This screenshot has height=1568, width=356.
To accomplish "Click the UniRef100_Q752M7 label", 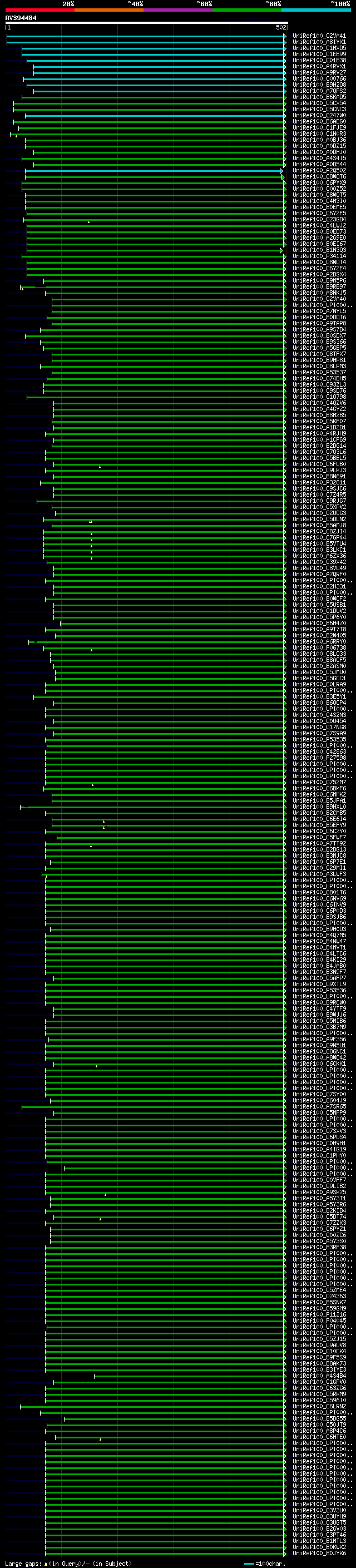I will (x=319, y=782).
